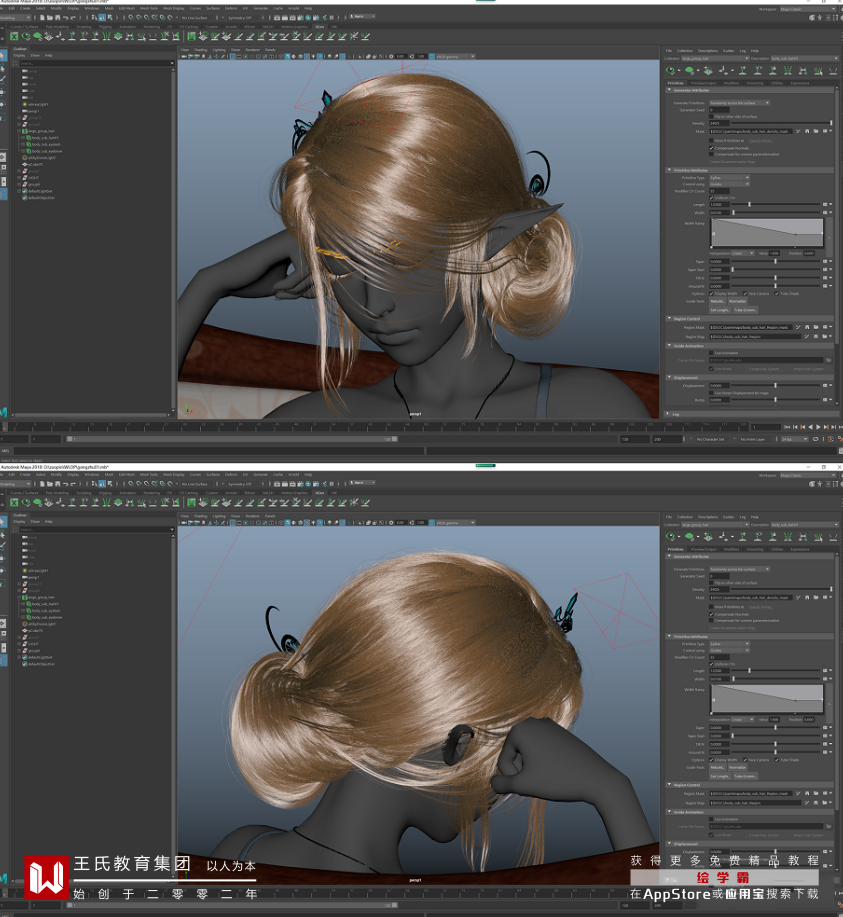Click step-back-one-key button in upper window

tap(802, 427)
